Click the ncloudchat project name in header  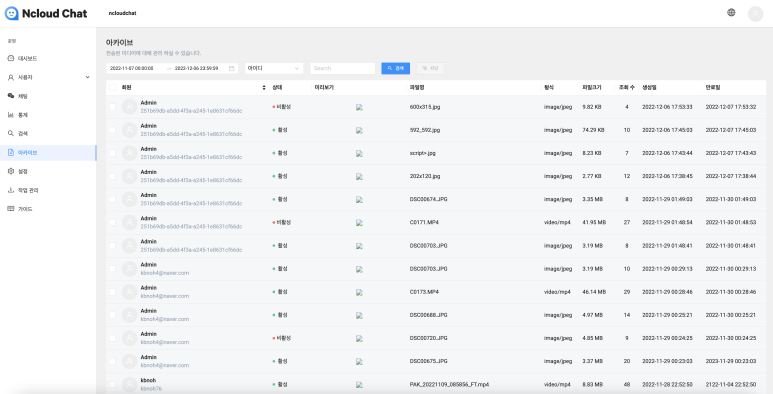122,13
